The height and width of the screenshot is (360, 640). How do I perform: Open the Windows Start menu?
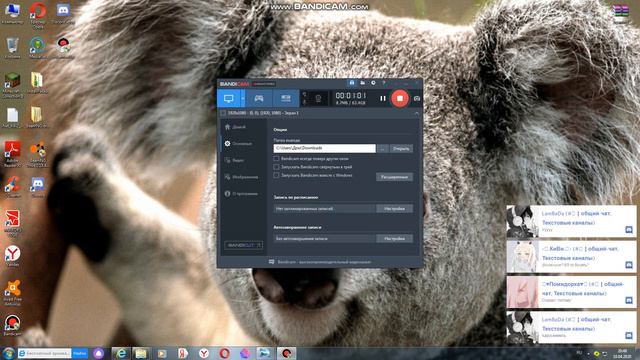[x=8, y=353]
